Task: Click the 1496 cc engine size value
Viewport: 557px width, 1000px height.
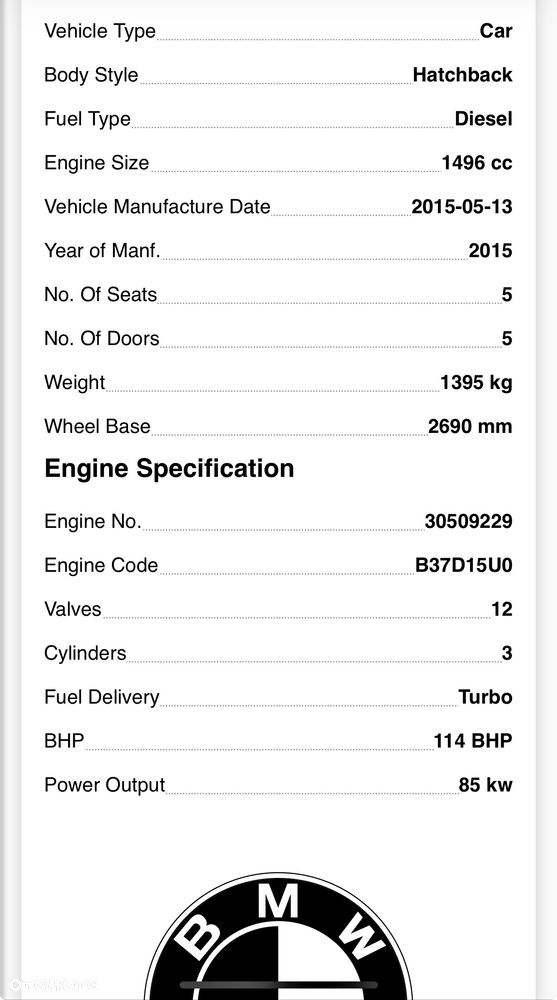Action: [477, 163]
